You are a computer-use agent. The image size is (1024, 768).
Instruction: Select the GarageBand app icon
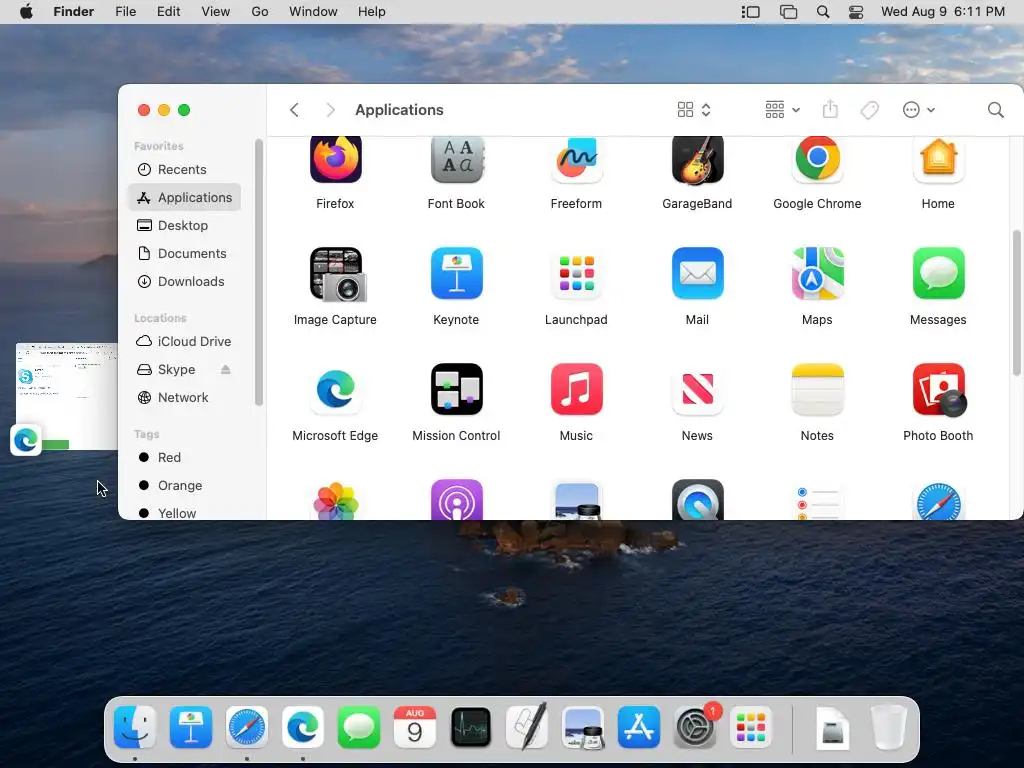(x=697, y=159)
